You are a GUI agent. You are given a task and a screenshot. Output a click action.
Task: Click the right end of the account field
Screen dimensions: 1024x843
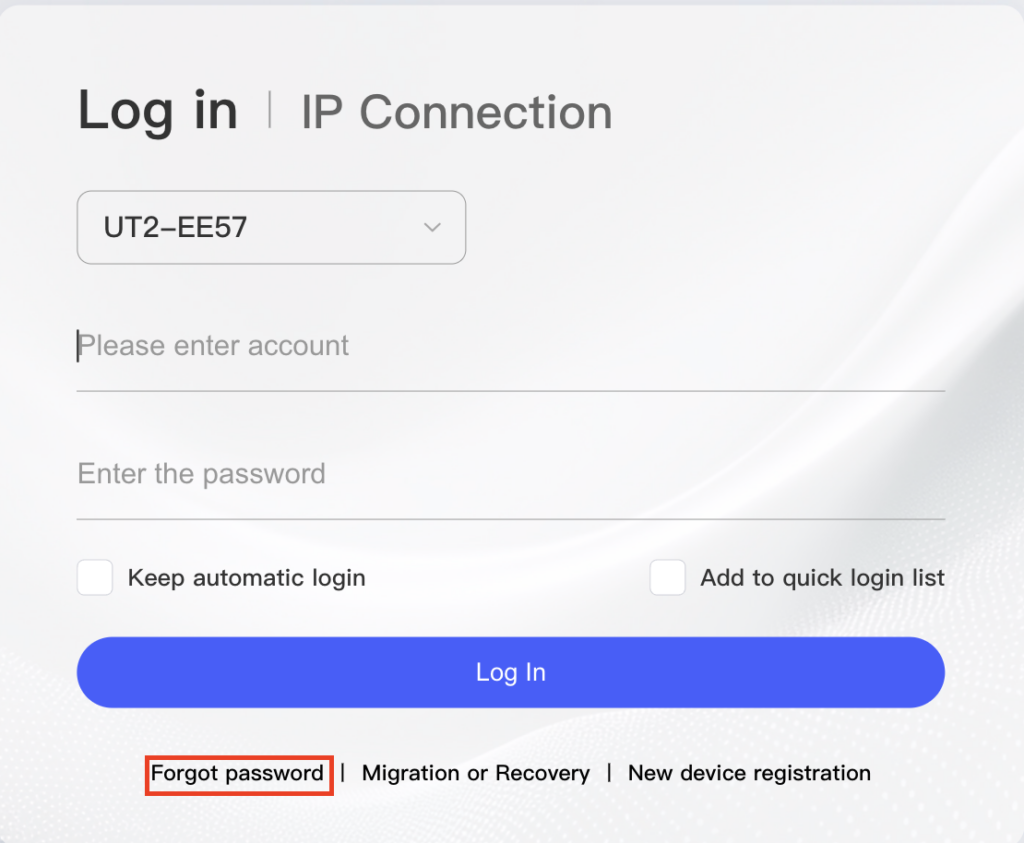(x=930, y=346)
